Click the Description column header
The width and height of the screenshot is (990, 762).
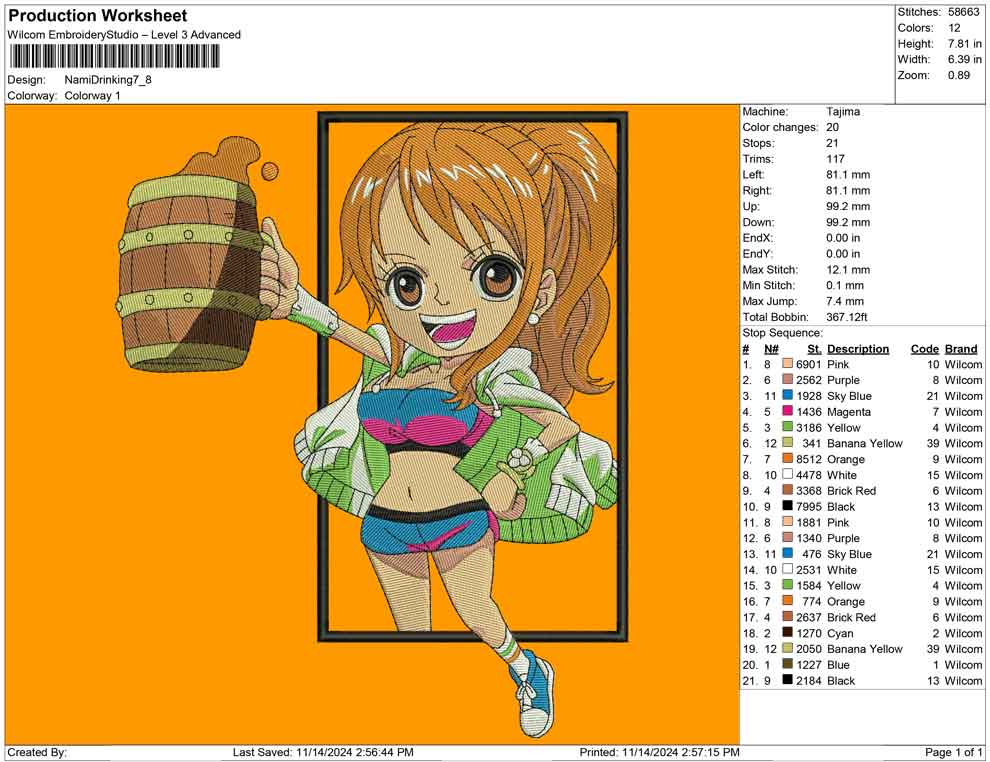(858, 348)
